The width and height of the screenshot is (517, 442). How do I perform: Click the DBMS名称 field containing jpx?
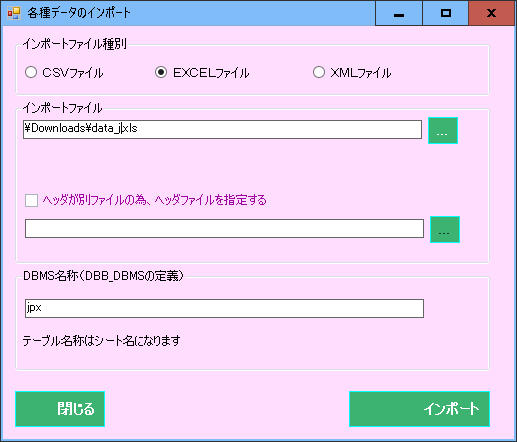point(224,308)
